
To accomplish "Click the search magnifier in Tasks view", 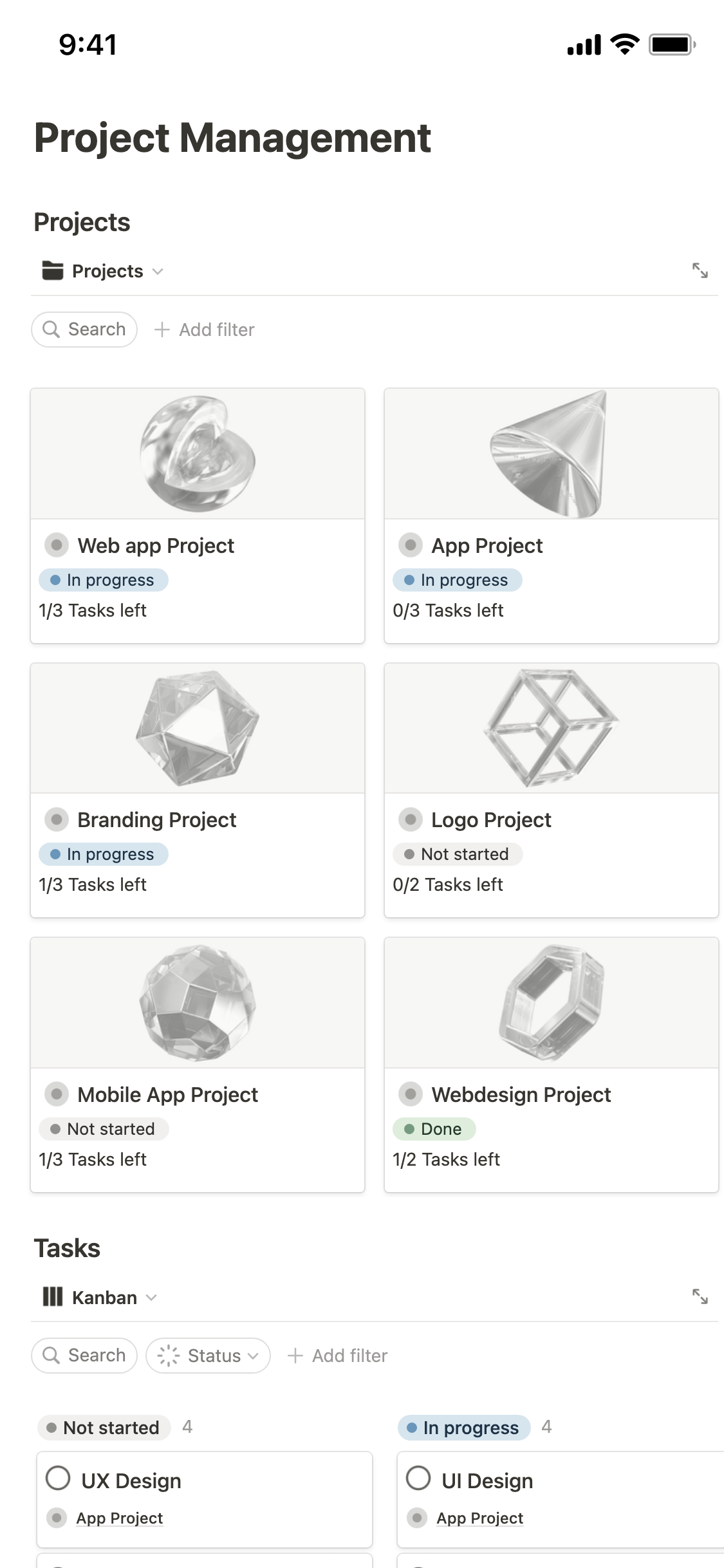I will pyautogui.click(x=52, y=1355).
